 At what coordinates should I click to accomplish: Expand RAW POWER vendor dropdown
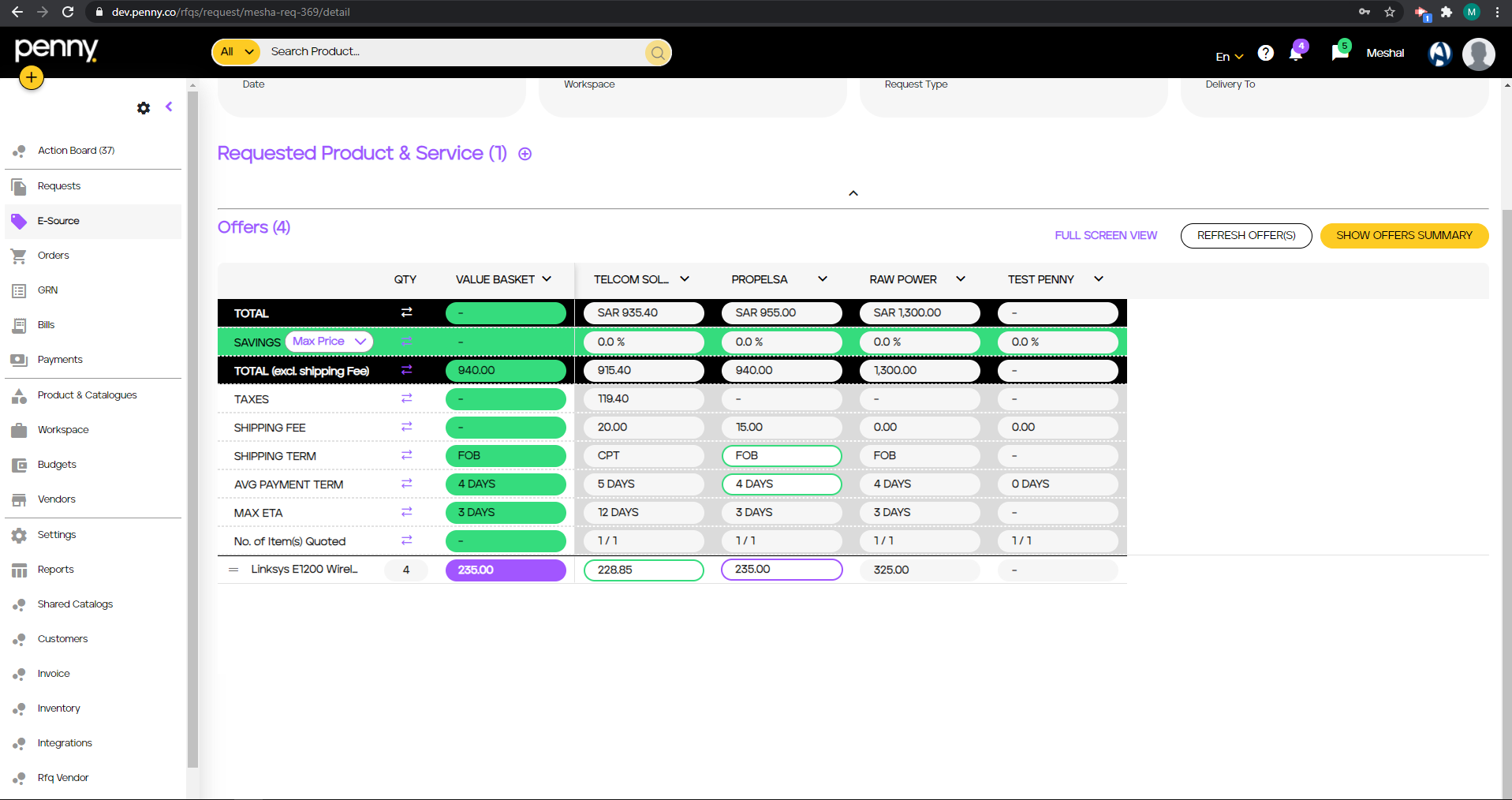click(961, 279)
